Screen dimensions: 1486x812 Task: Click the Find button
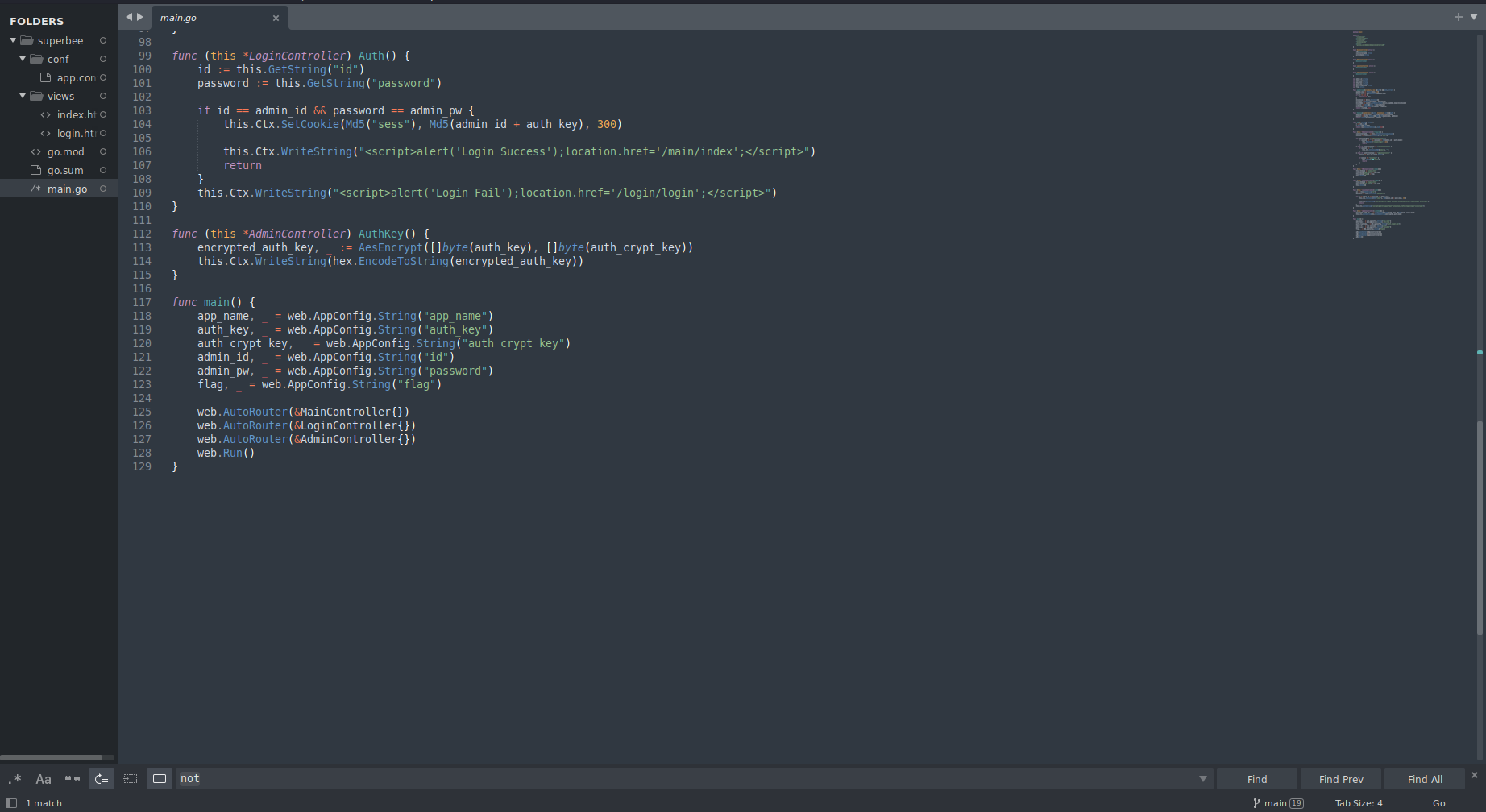1257,779
